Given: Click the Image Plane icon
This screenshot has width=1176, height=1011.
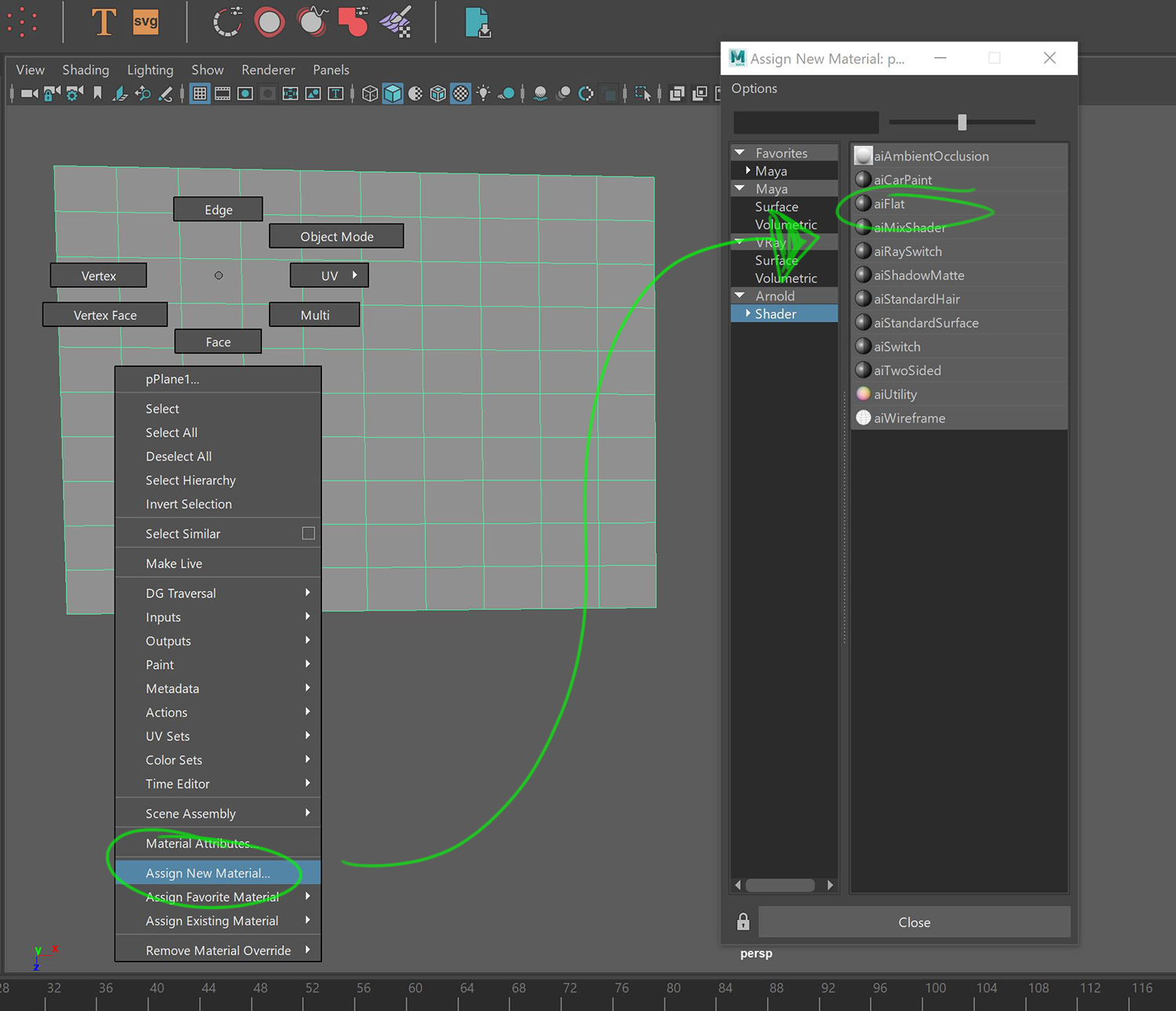Looking at the screenshot, I should 120,94.
